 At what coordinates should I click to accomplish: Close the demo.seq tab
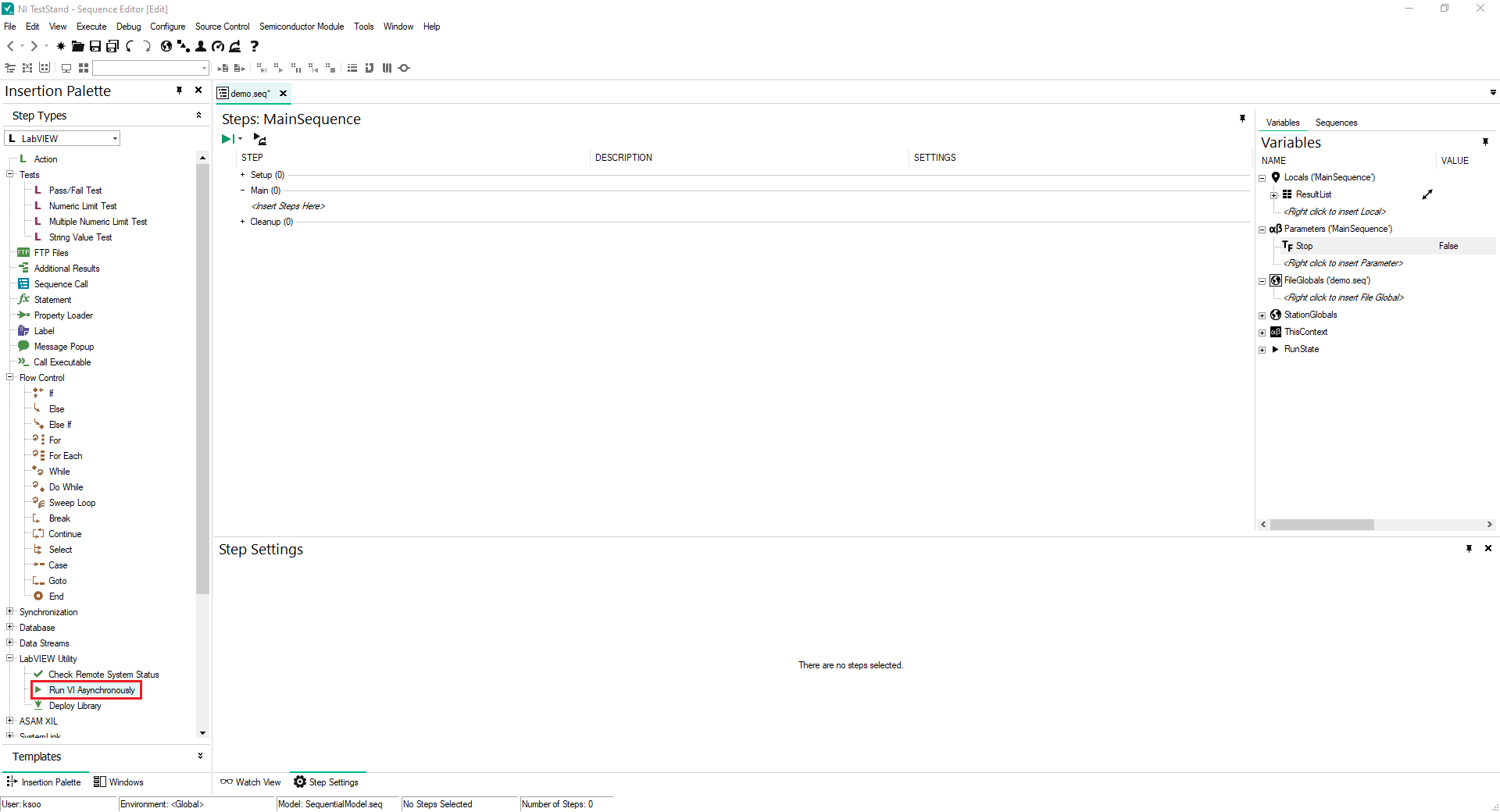point(284,94)
